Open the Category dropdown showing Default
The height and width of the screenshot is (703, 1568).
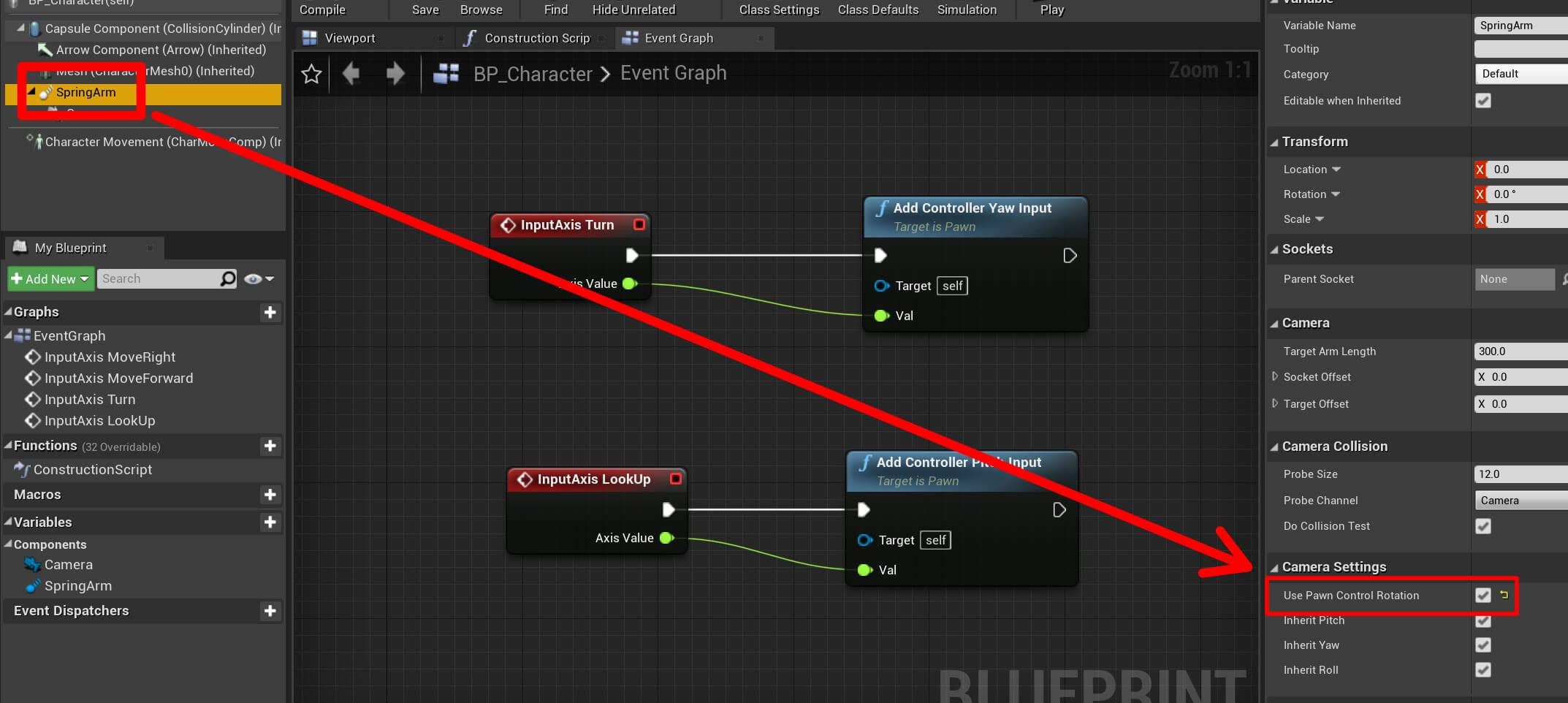pyautogui.click(x=1521, y=74)
